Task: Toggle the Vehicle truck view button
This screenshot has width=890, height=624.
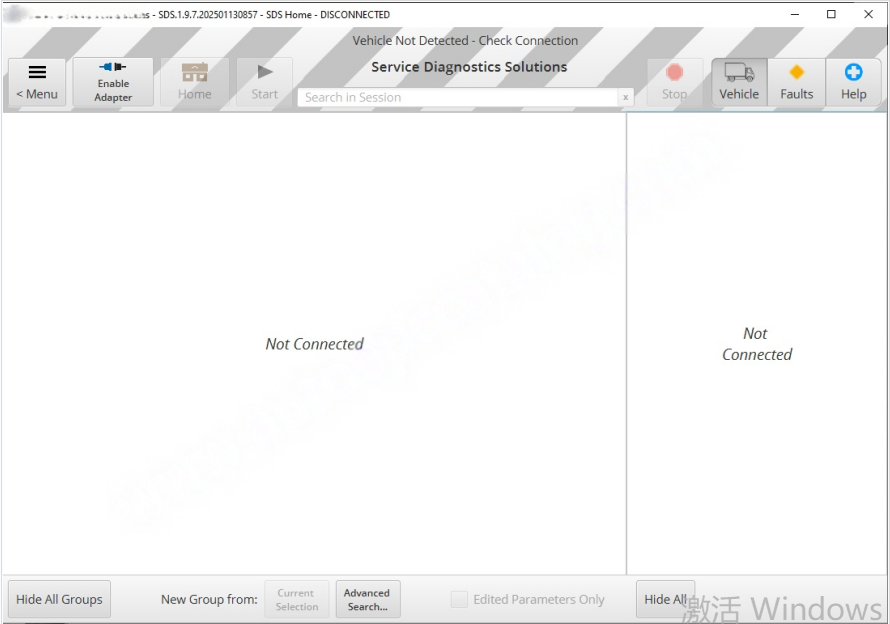Action: click(739, 73)
